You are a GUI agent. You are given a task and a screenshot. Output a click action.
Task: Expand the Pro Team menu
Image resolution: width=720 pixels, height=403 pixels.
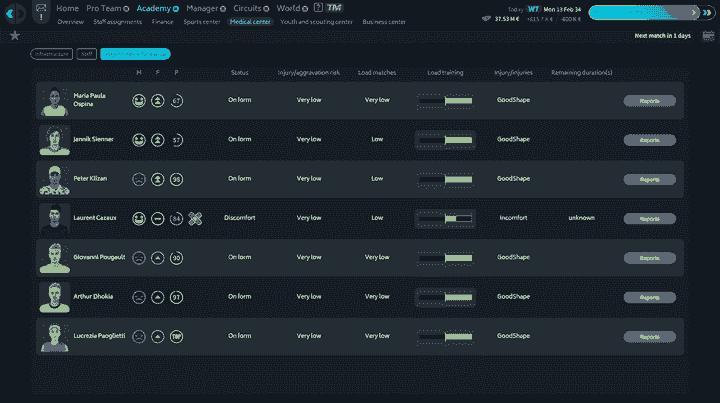coord(108,8)
